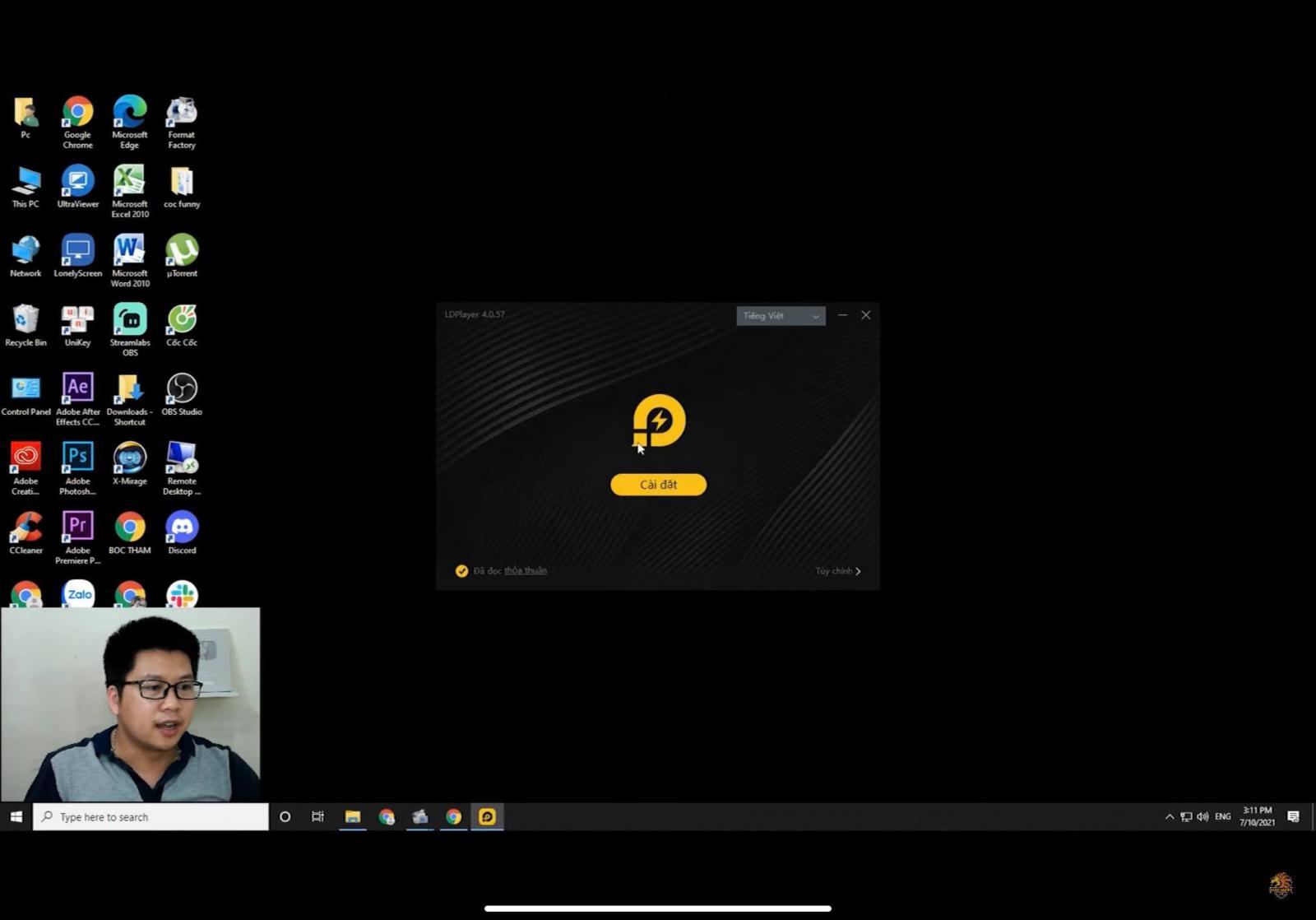Open the thỏa thuận agreement link
Image resolution: width=1316 pixels, height=920 pixels.
(526, 570)
